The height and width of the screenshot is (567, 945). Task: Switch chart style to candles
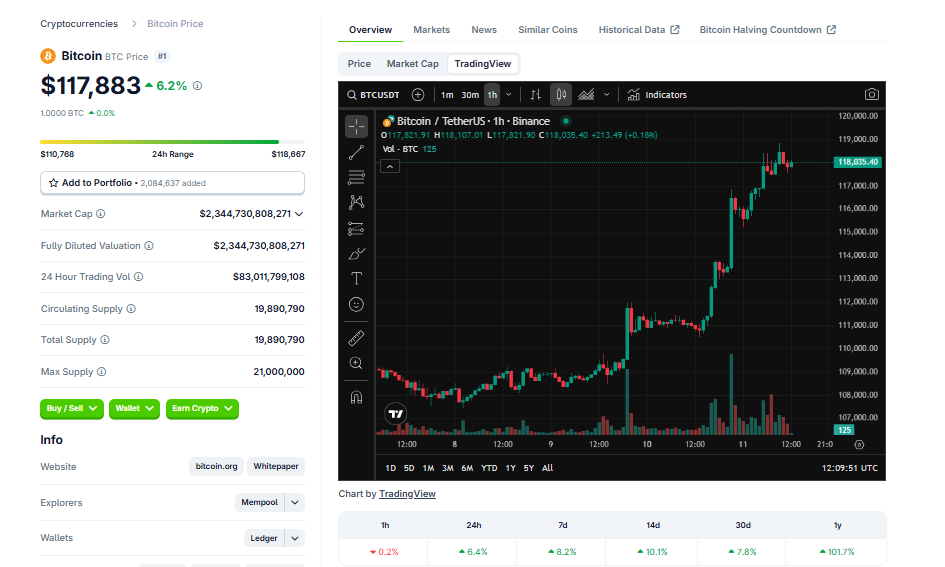pos(561,95)
